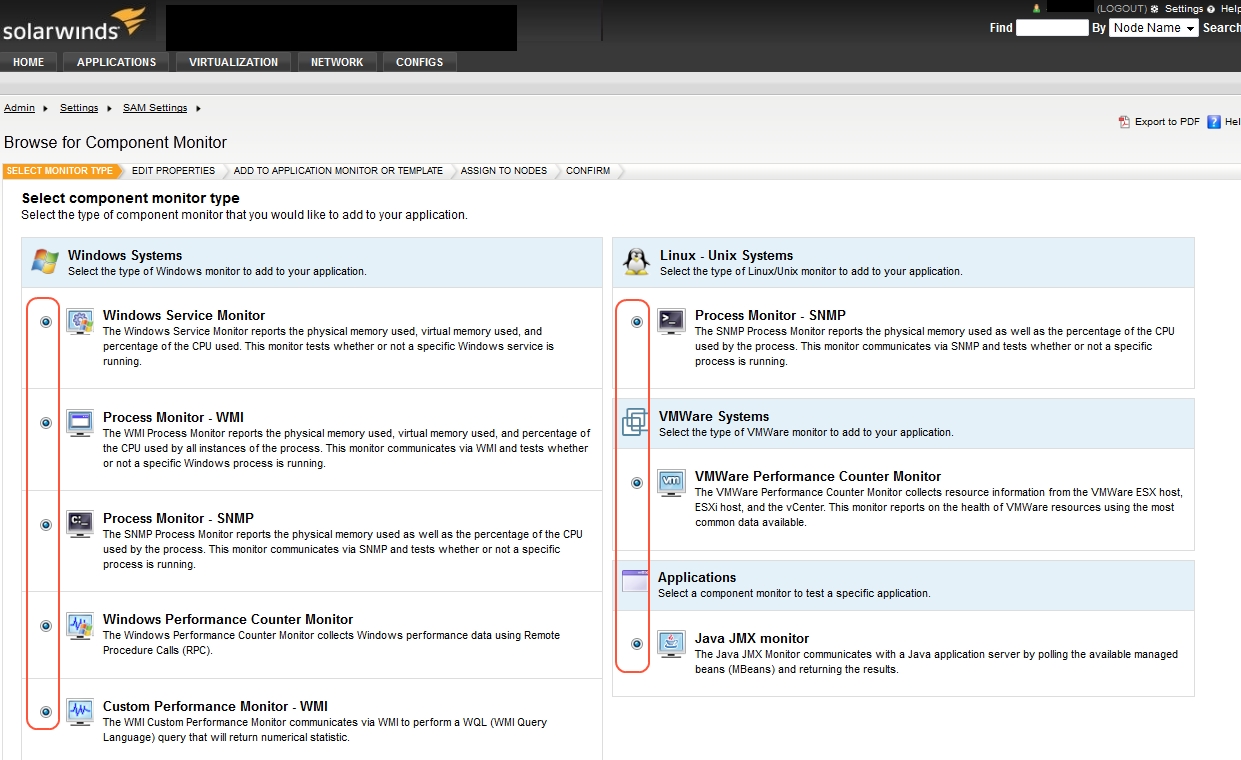Screen dimensions: 1241x760
Task: Click the Settings link in header
Action: coord(1184,9)
